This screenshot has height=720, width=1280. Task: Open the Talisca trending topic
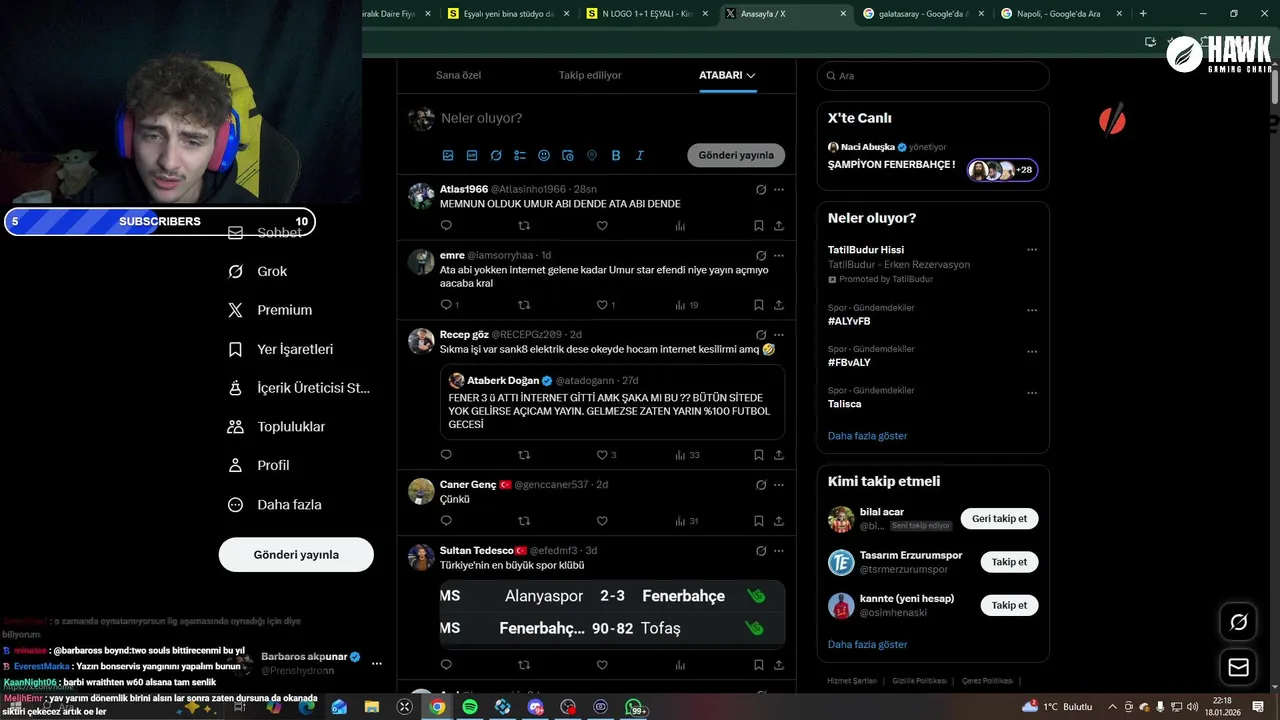[844, 404]
